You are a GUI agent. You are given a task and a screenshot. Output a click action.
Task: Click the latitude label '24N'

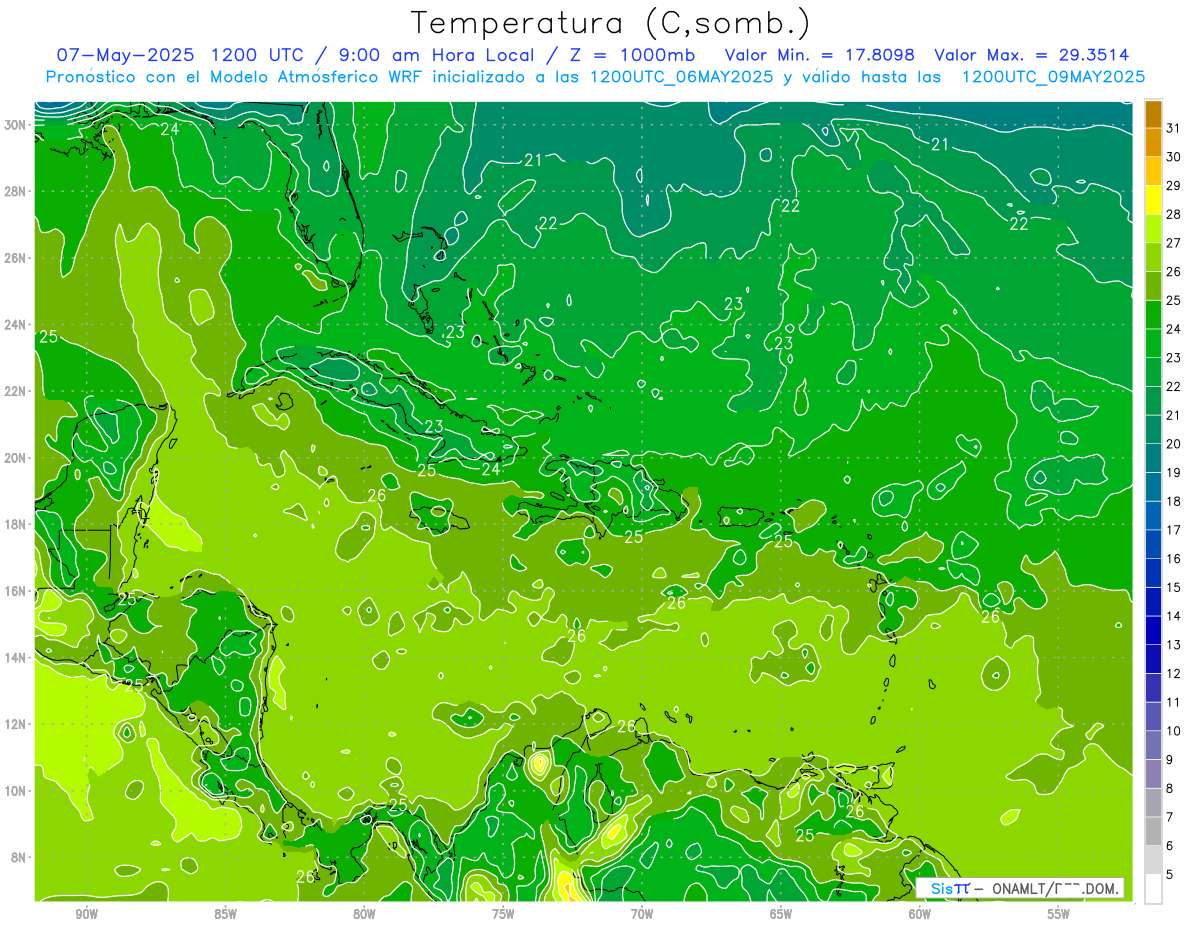click(16, 324)
